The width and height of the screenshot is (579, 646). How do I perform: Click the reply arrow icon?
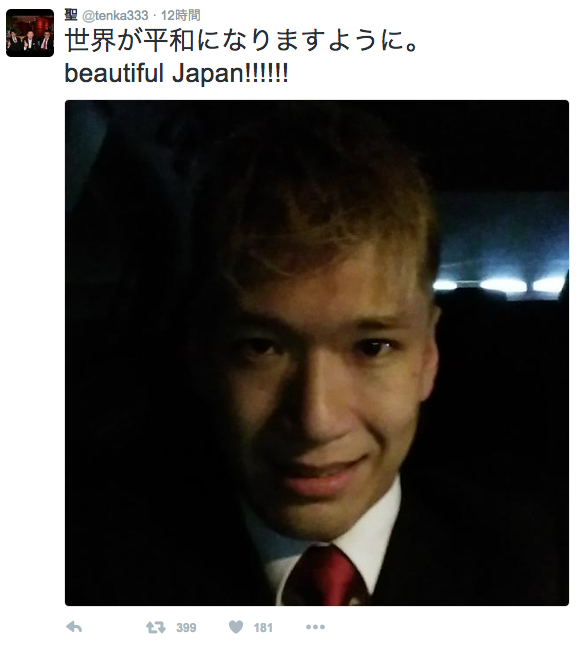74,627
